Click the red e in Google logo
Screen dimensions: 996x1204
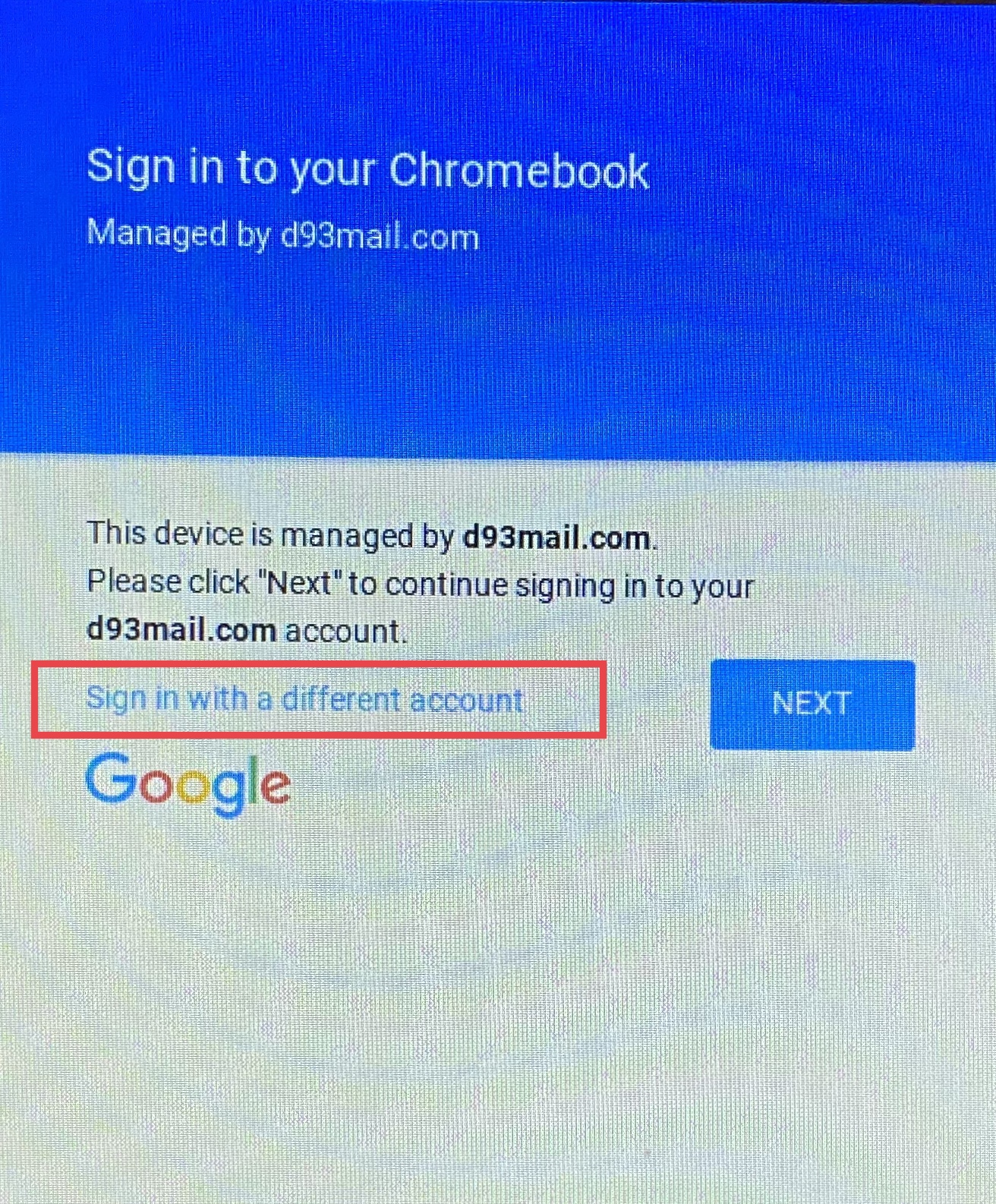pos(276,786)
